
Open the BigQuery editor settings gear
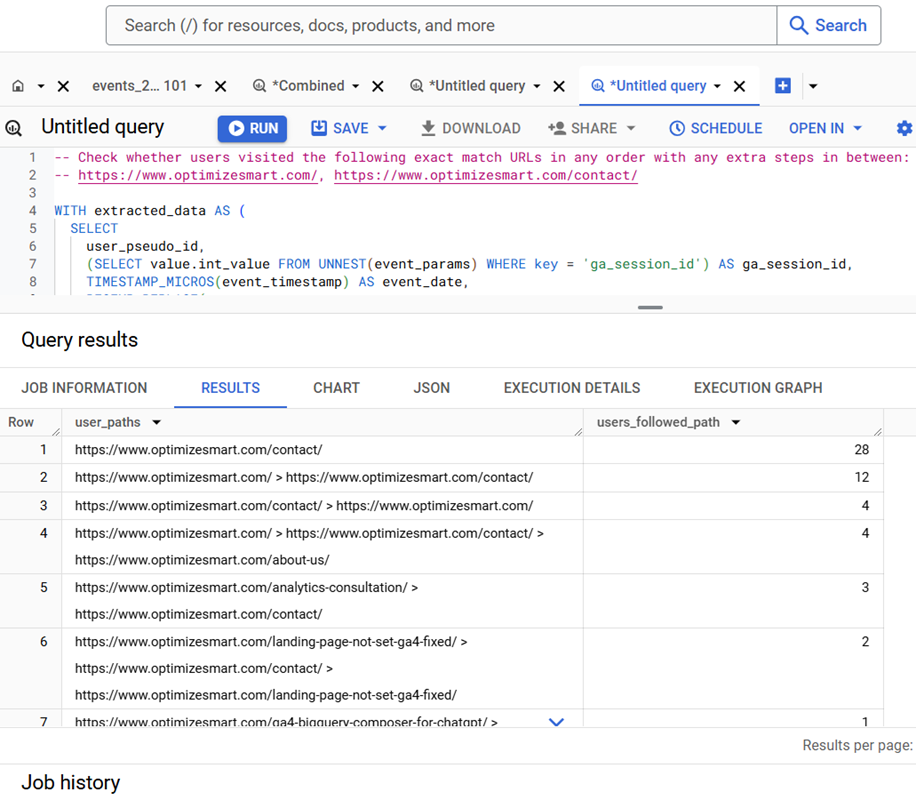(x=904, y=128)
